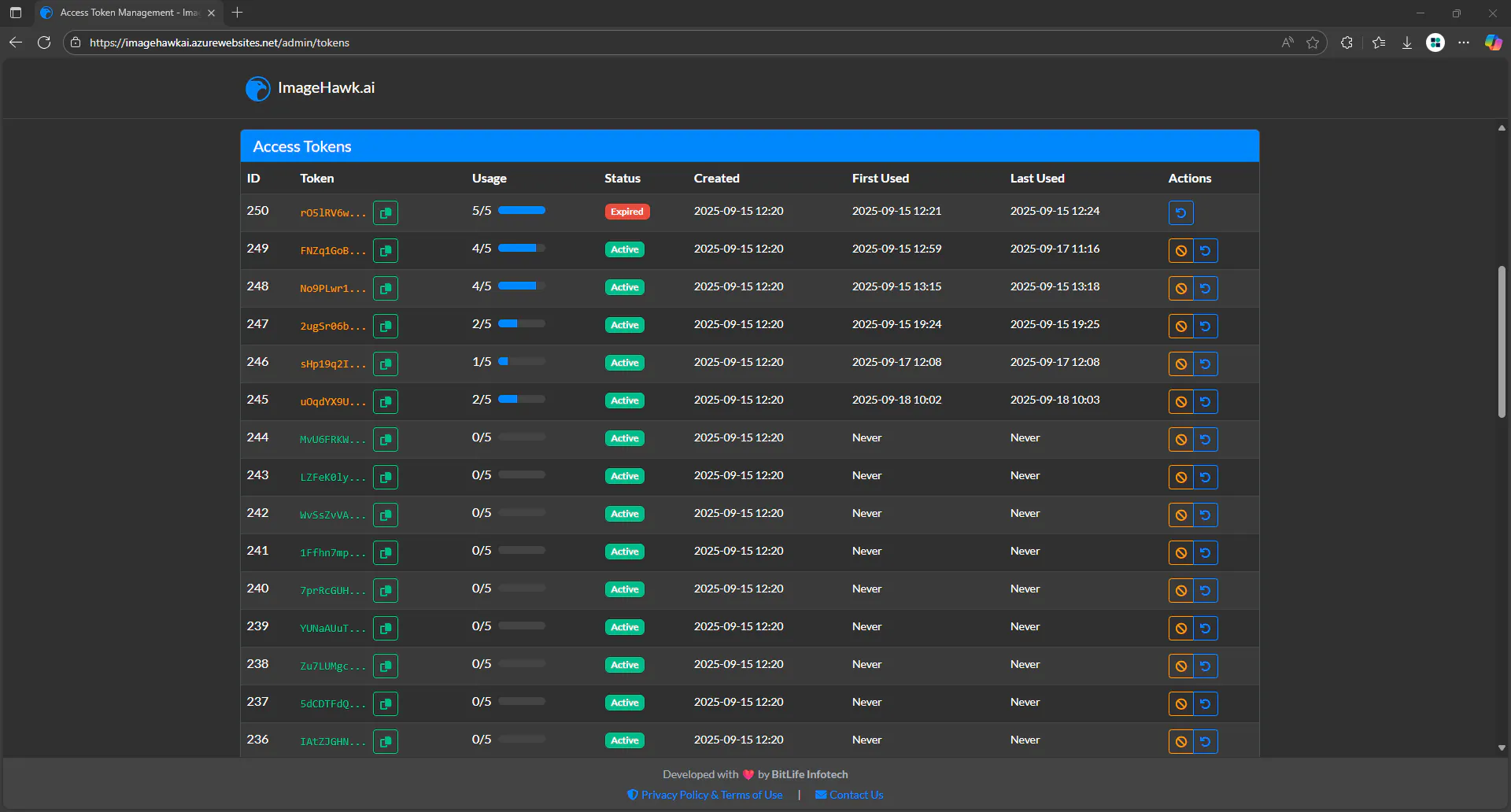Click the 5/5 usage progress bar
The width and height of the screenshot is (1511, 812).
(x=522, y=210)
